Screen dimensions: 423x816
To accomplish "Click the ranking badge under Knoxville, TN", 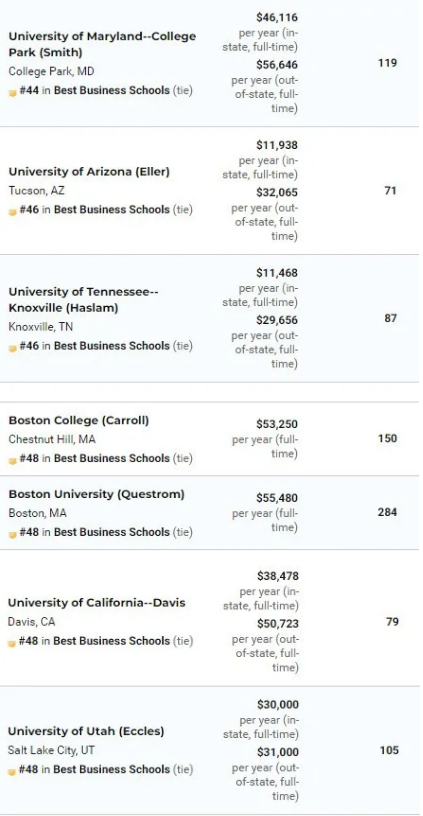I will [12, 348].
